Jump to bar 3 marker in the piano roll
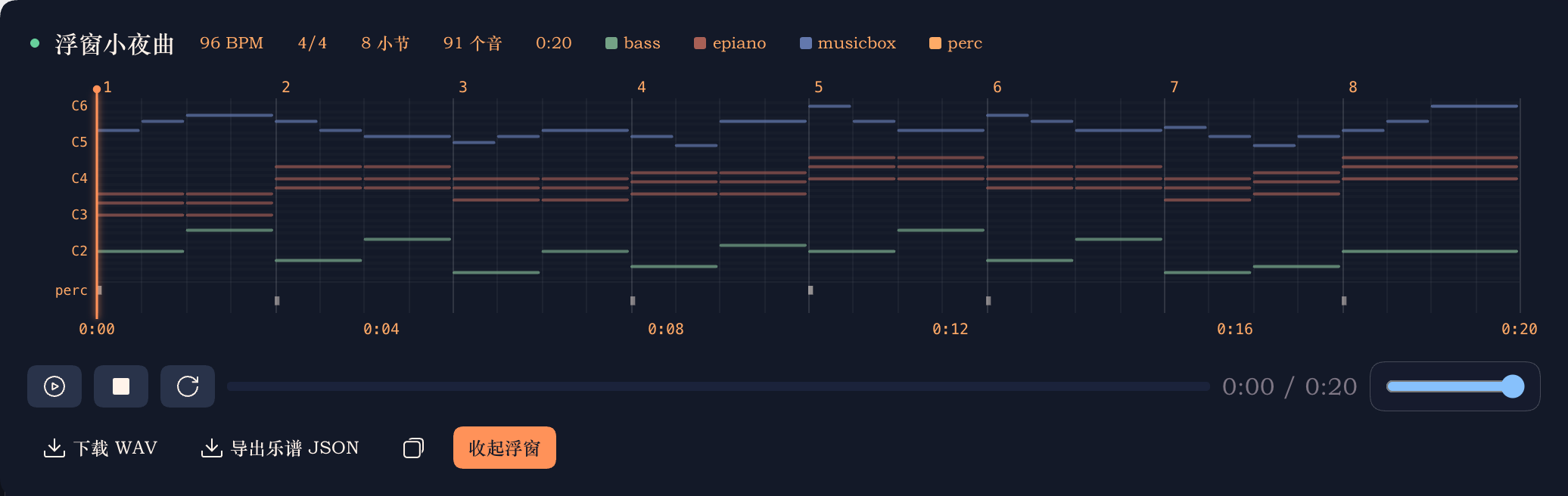The height and width of the screenshot is (496, 1568). click(463, 87)
